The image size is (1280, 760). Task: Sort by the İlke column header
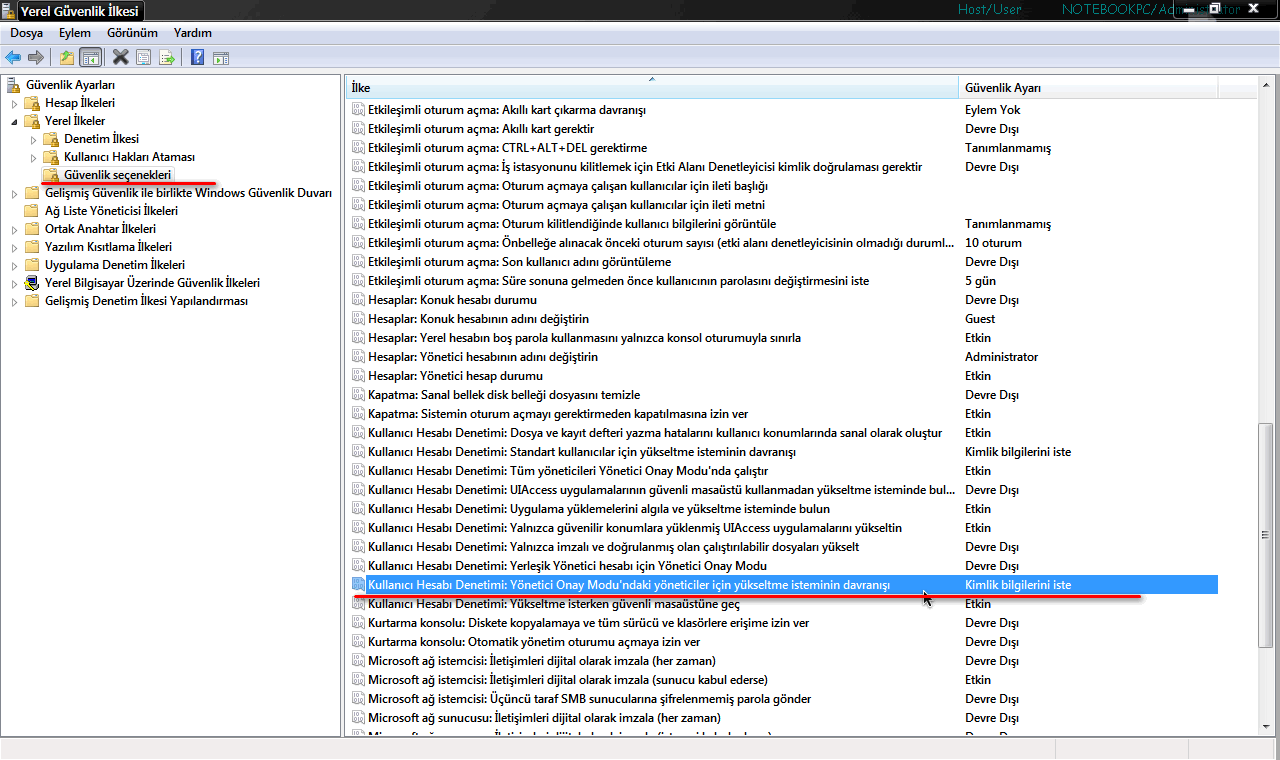coord(652,88)
